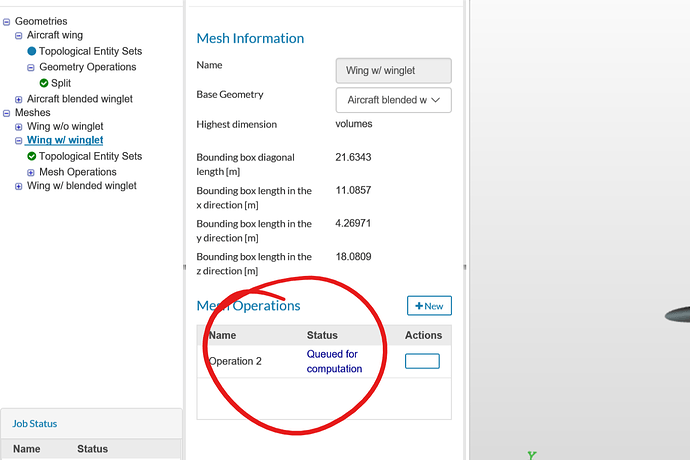
Task: Collapse the Wing w/ winglet node
Action: tap(18, 141)
